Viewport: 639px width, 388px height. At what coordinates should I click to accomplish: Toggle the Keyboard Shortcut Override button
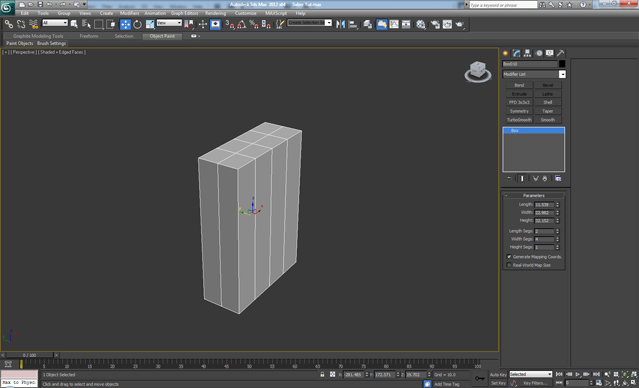215,24
